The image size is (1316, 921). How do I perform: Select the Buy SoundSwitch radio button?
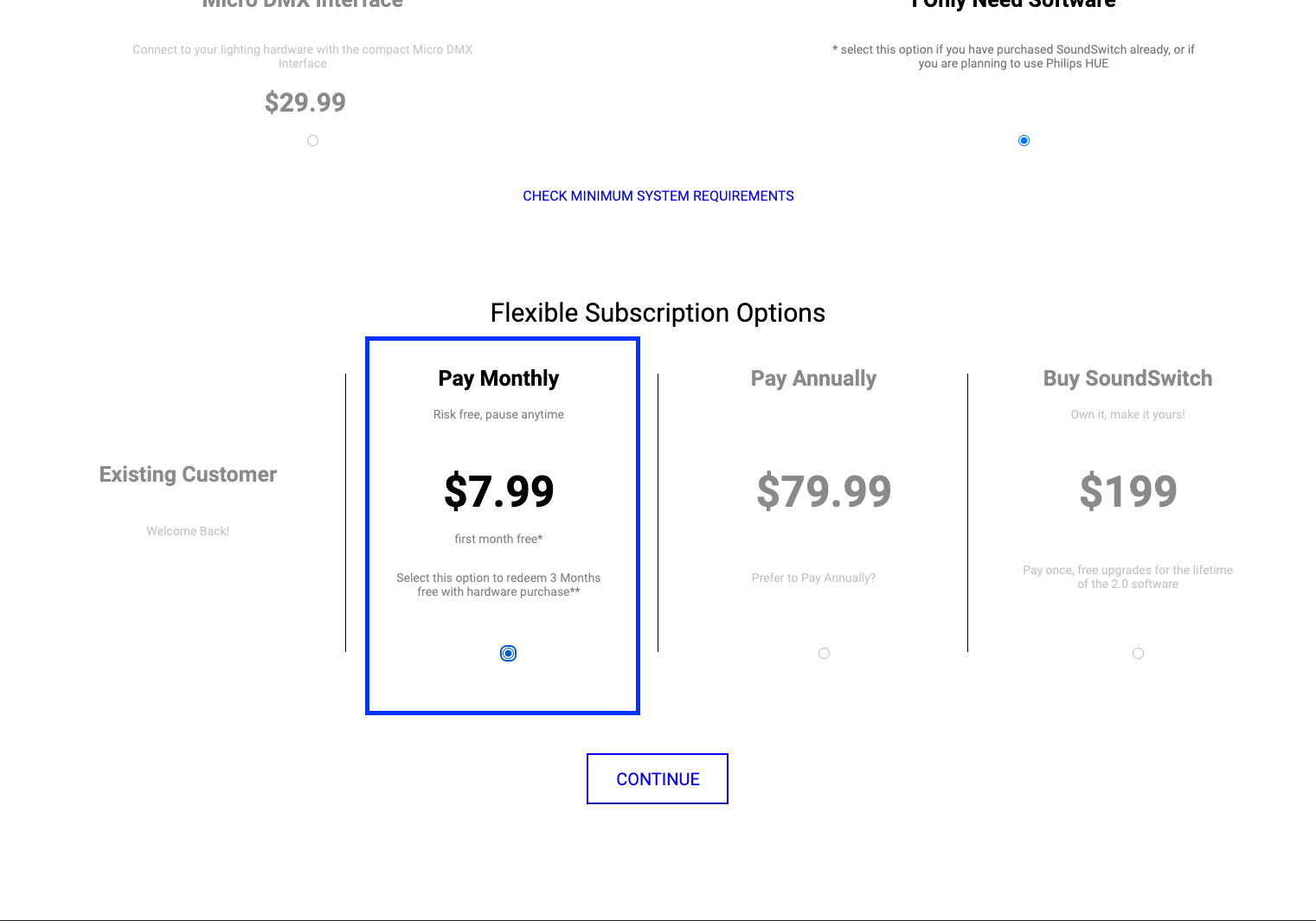(x=1138, y=653)
